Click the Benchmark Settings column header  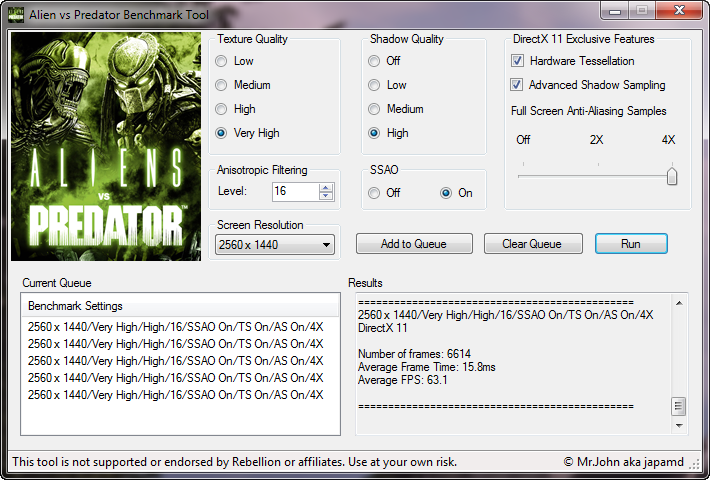click(x=180, y=306)
